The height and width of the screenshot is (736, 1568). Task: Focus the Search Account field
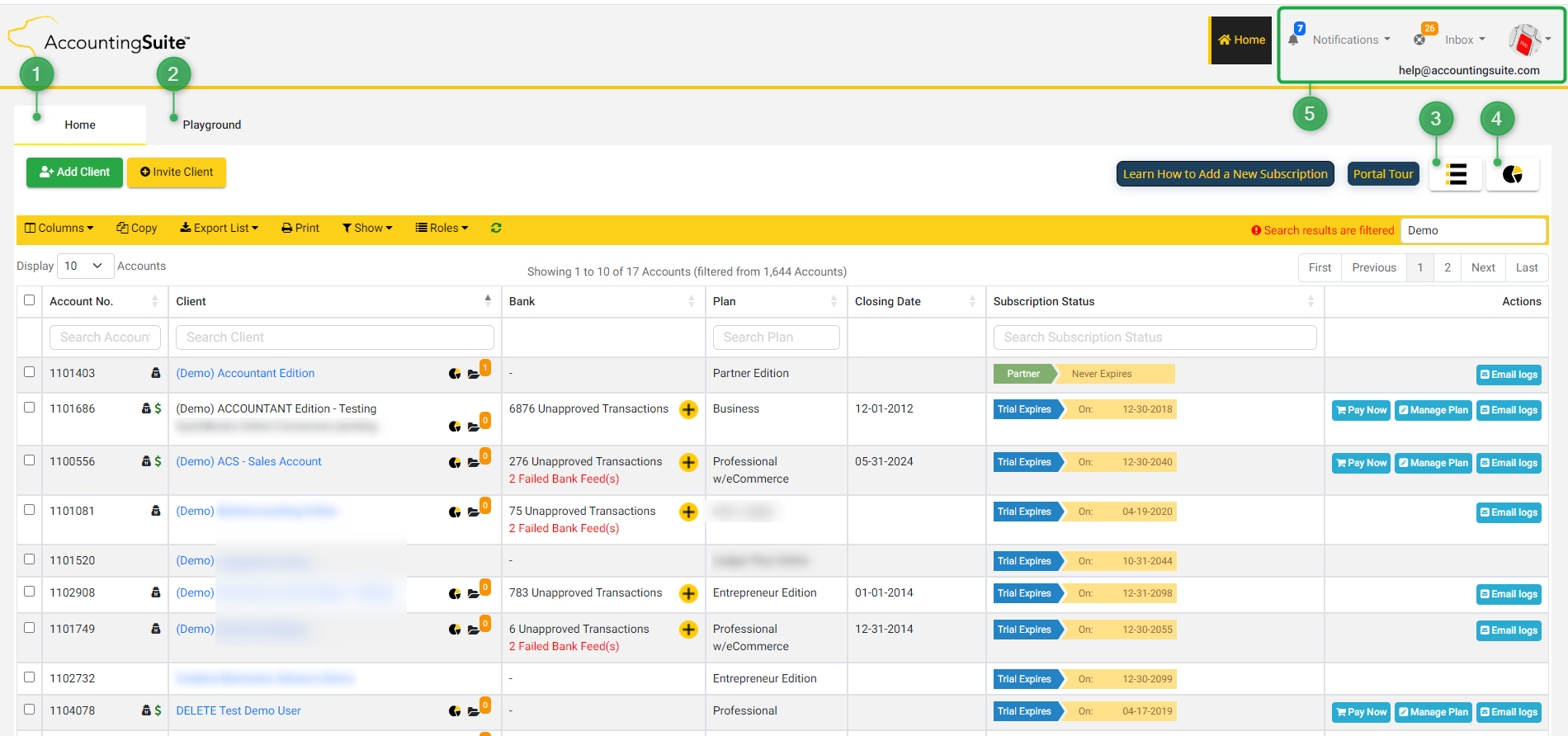(105, 337)
